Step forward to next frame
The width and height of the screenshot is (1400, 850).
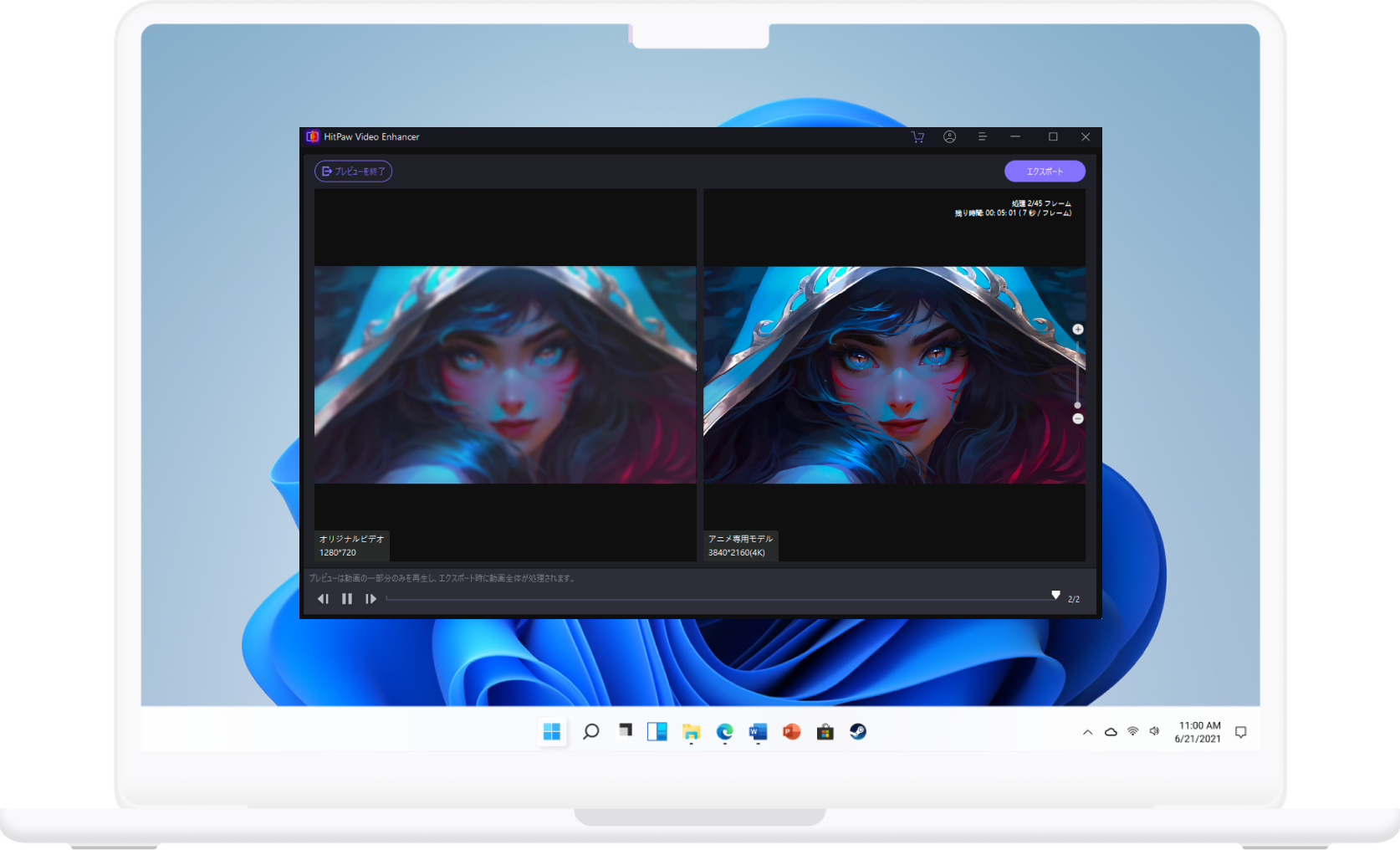point(370,599)
